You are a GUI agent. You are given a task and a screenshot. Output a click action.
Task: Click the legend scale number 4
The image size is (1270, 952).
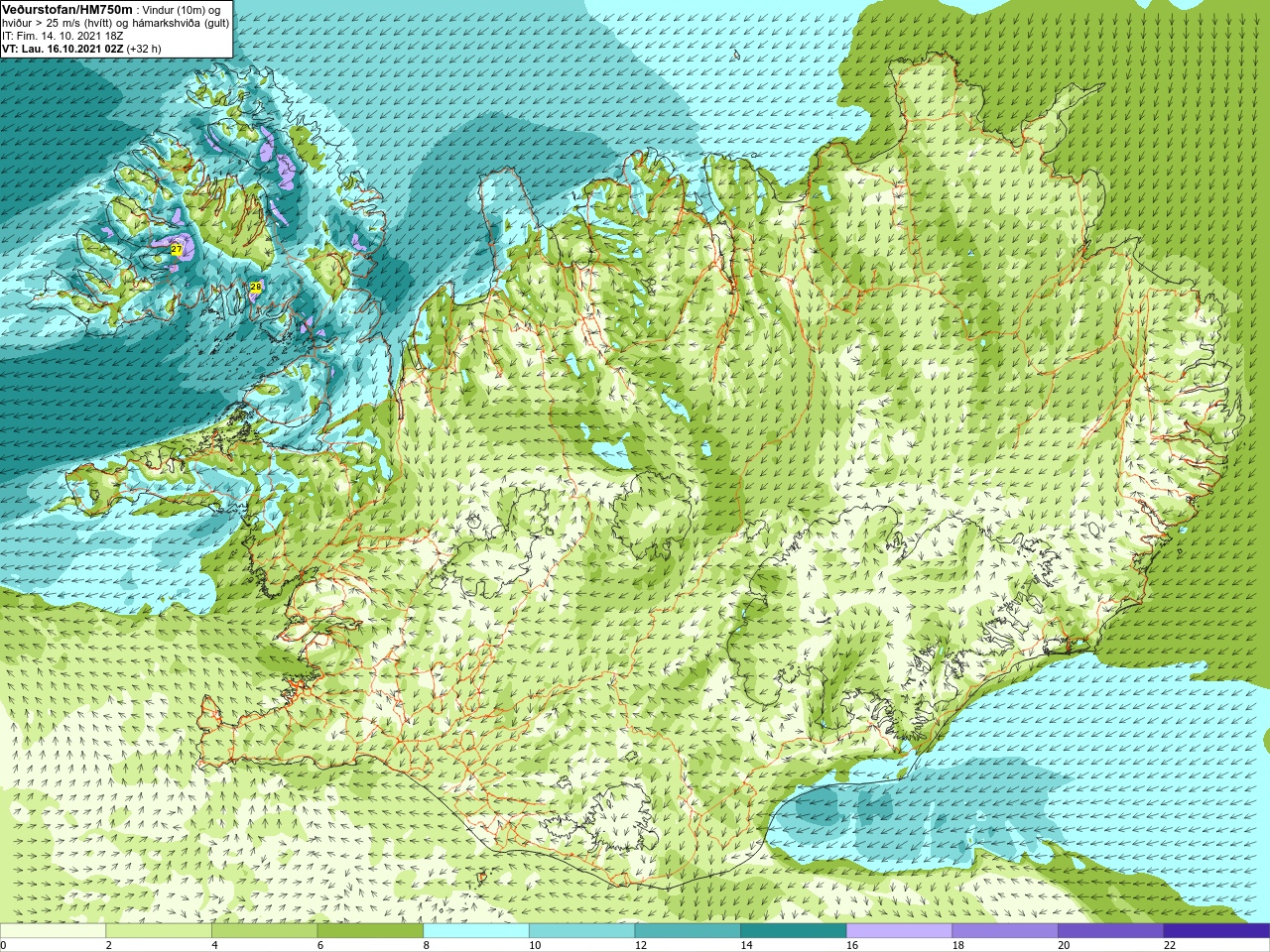[214, 945]
